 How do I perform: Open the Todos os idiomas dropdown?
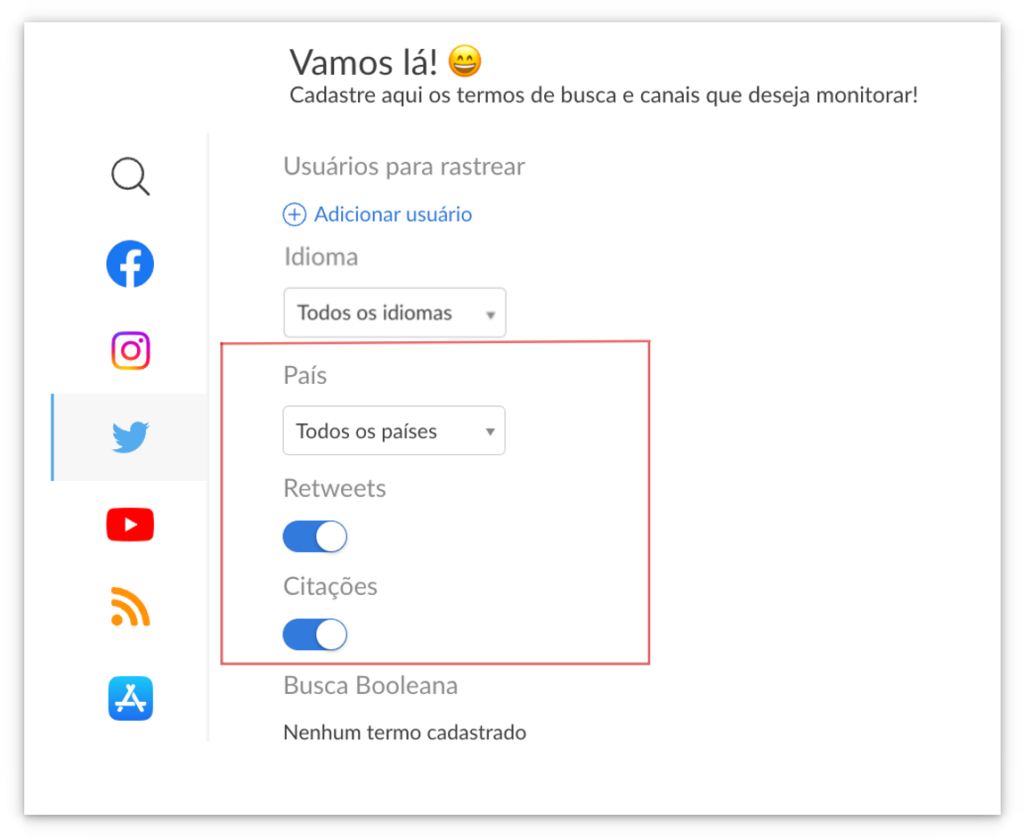click(x=394, y=312)
